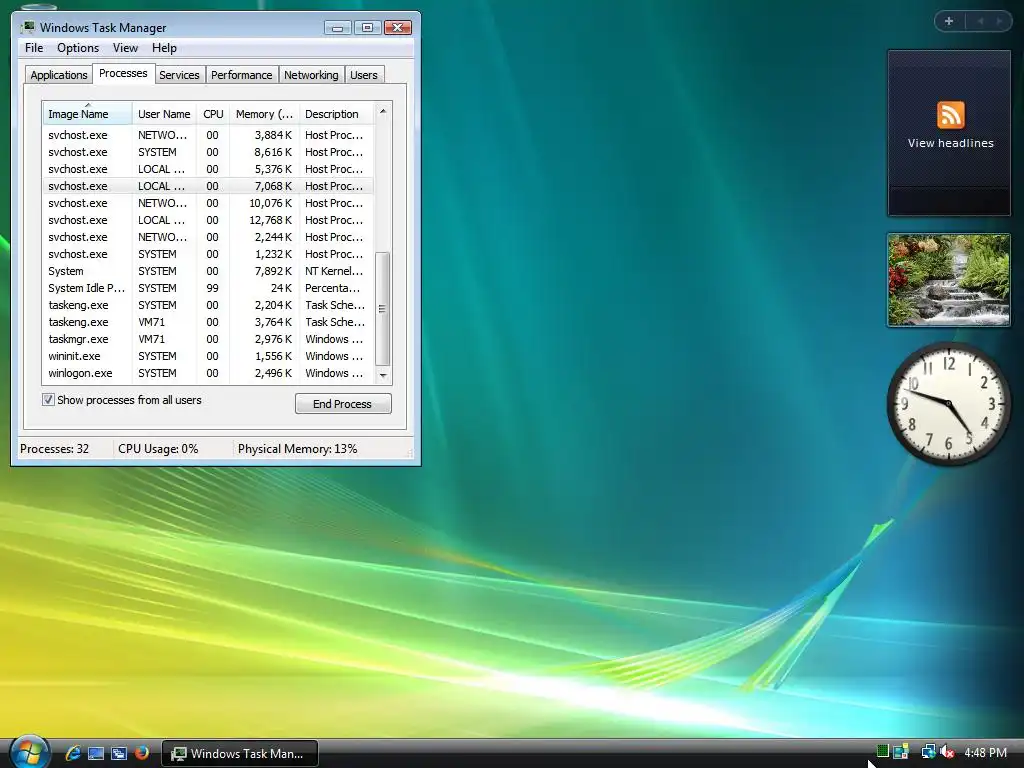
Task: Open the File menu
Action: click(34, 48)
